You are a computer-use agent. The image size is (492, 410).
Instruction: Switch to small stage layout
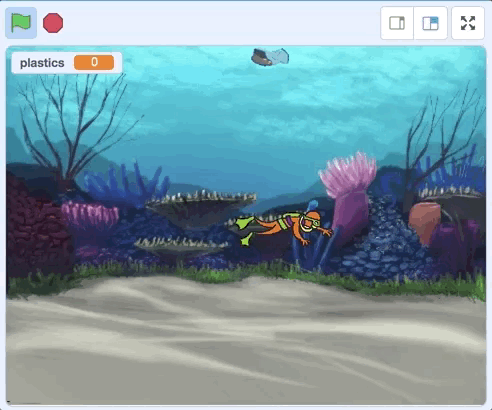click(397, 23)
